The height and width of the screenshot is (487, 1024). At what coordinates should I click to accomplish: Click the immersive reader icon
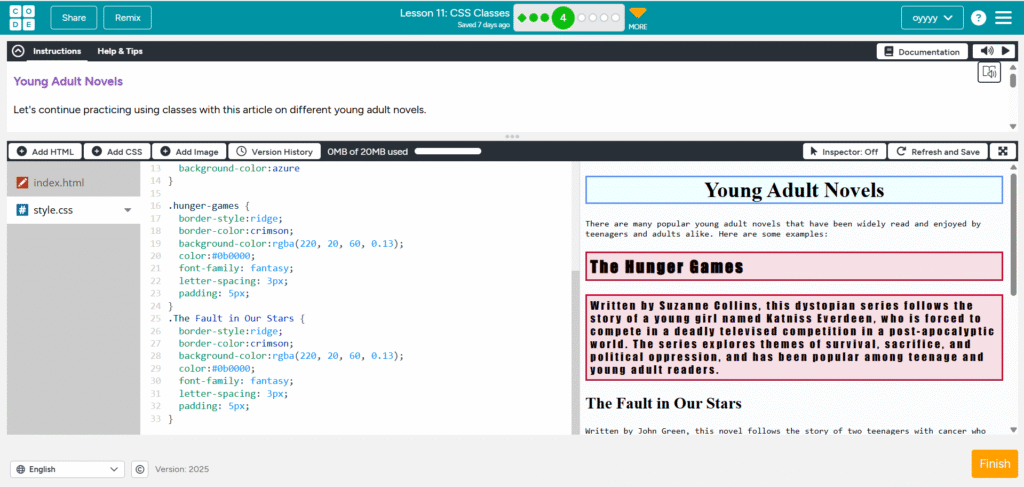pos(989,72)
